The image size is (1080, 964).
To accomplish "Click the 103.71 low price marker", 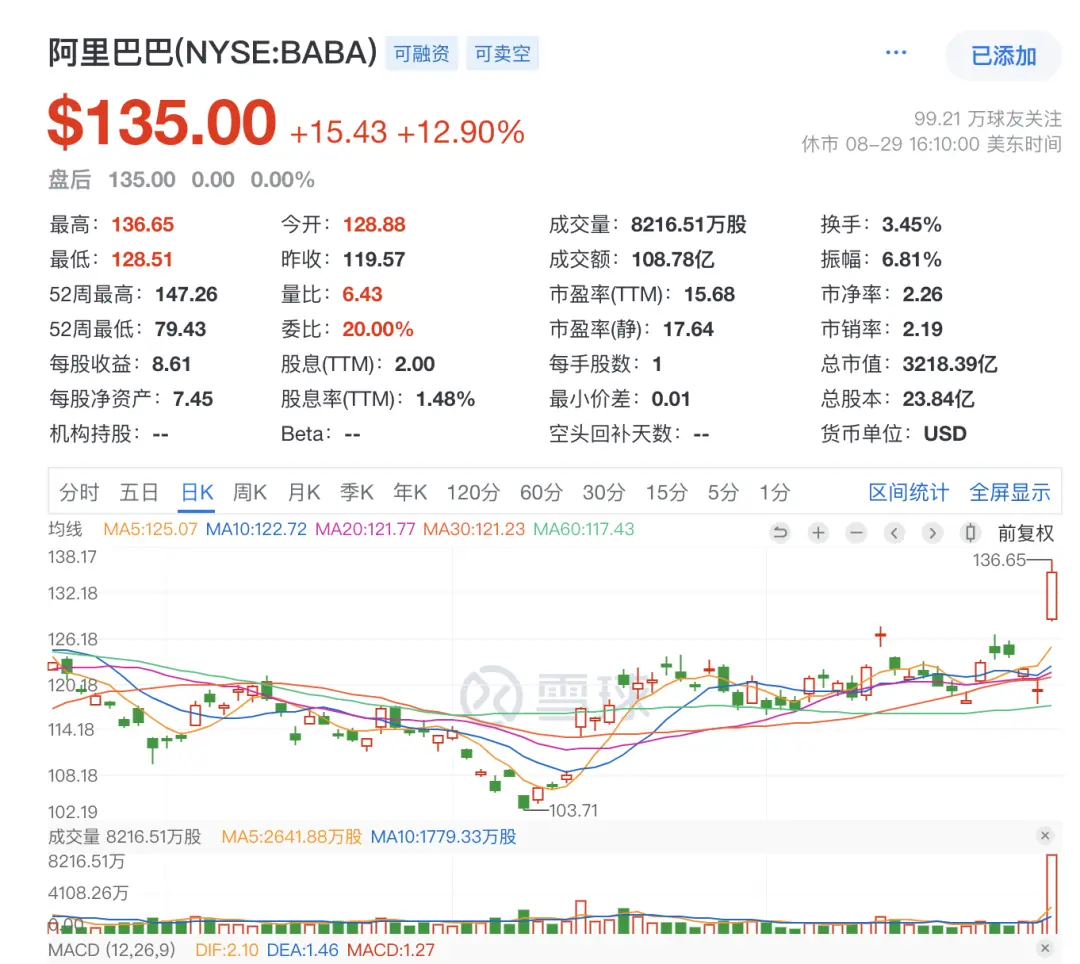I will pos(573,810).
